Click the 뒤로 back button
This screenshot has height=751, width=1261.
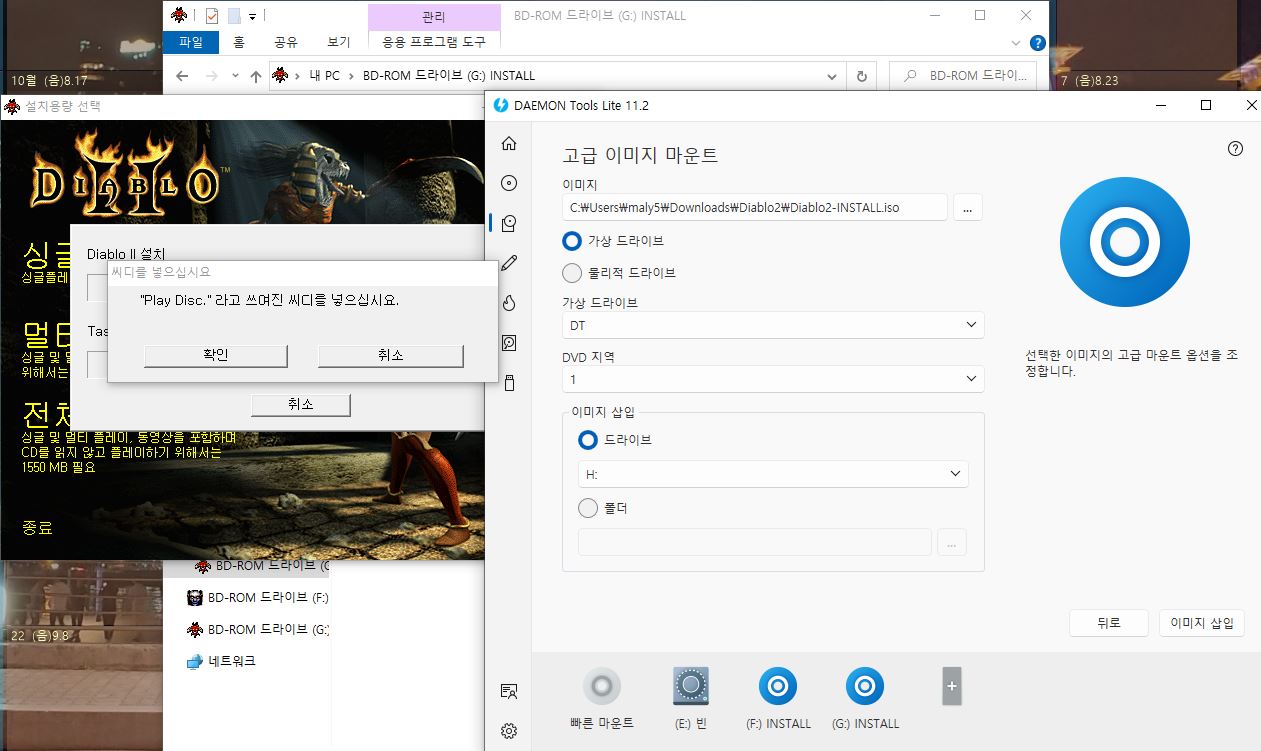1109,622
